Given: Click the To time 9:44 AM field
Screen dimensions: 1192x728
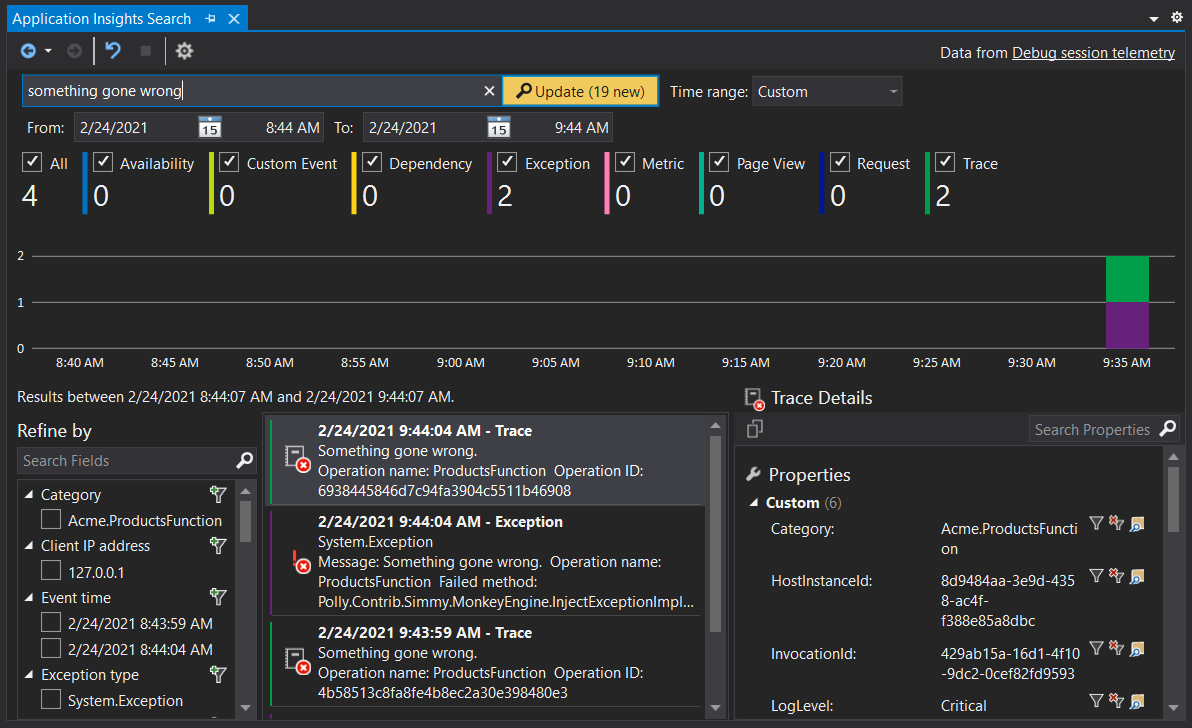Looking at the screenshot, I should click(582, 128).
